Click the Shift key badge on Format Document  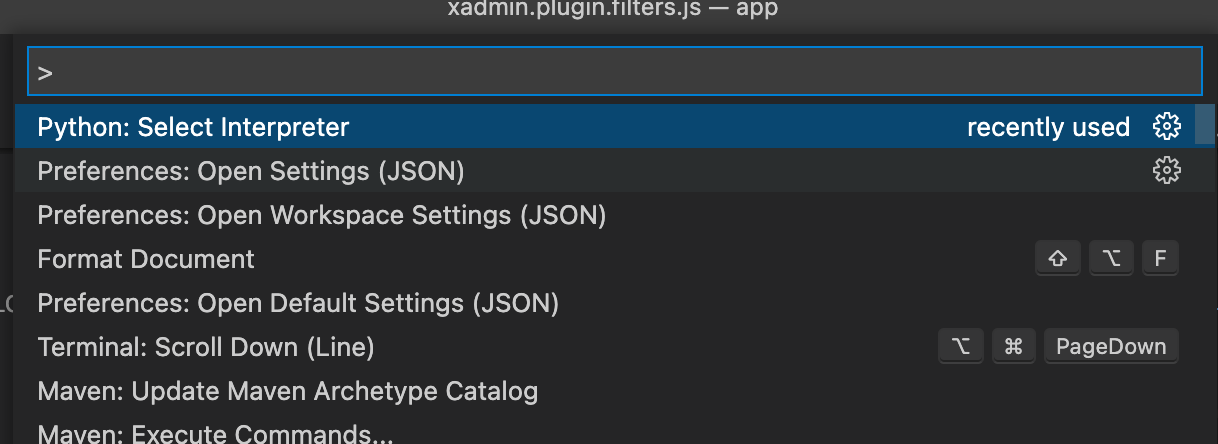(1057, 259)
